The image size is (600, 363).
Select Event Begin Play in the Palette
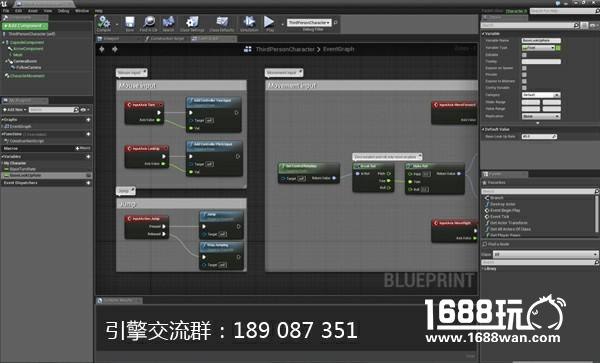[x=505, y=210]
